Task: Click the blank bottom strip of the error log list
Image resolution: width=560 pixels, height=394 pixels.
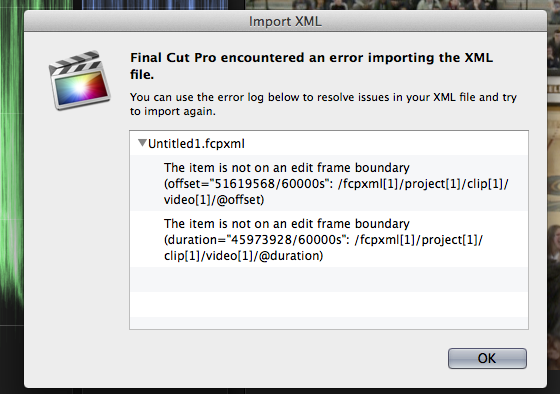Action: [329, 323]
